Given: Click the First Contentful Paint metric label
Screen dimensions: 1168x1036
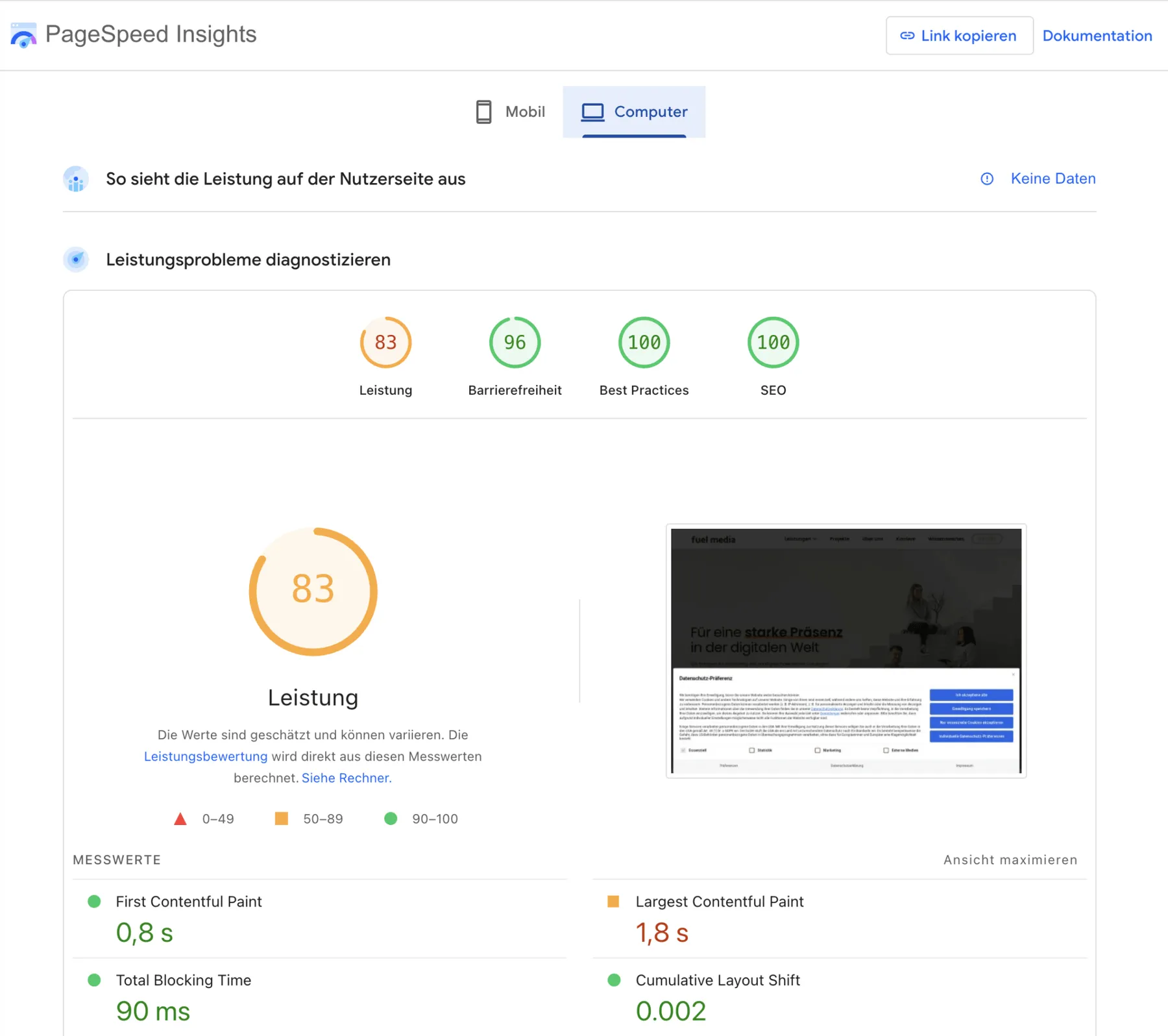Looking at the screenshot, I should pos(189,902).
